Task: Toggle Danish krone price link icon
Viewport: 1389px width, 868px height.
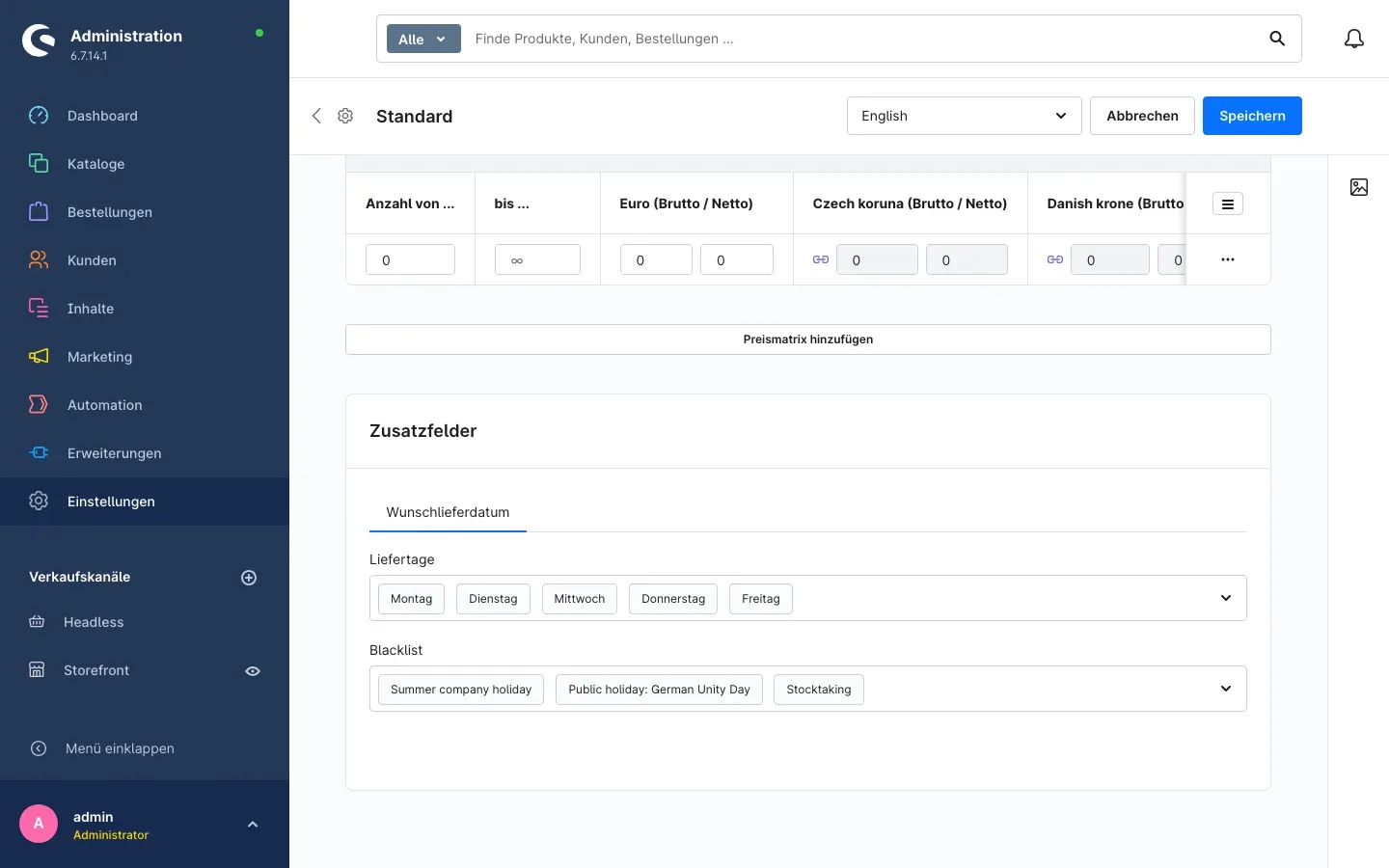Action: click(1055, 259)
